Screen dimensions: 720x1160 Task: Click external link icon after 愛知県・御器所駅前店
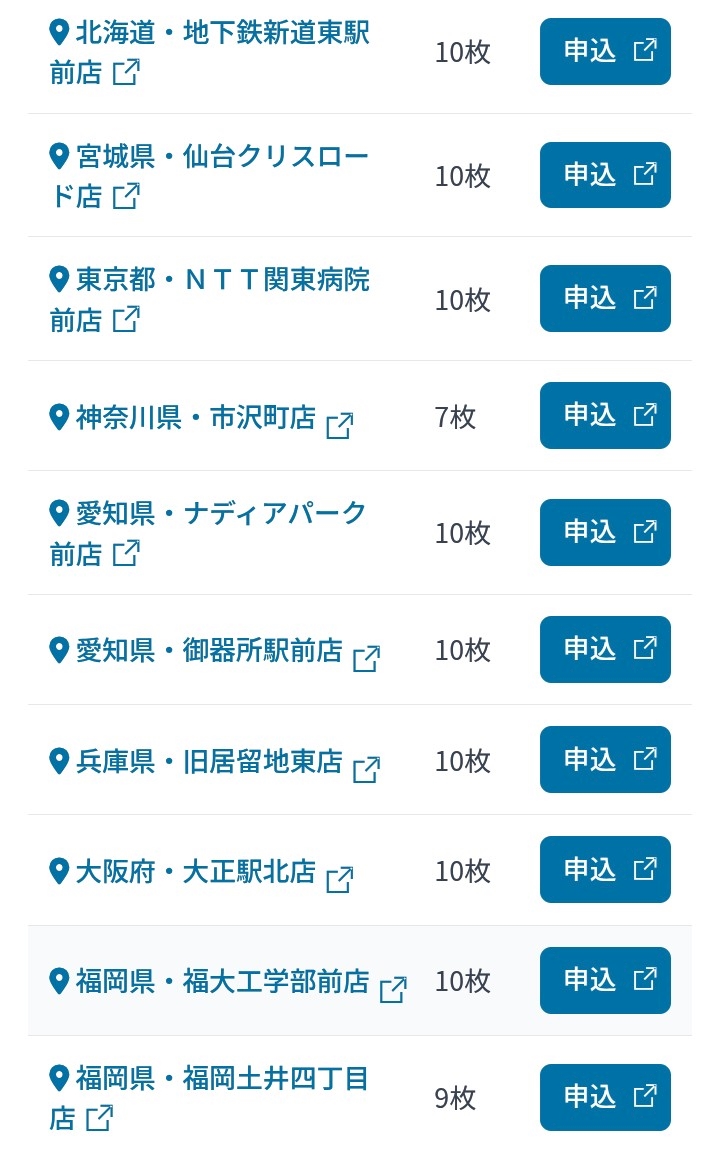[x=367, y=658]
